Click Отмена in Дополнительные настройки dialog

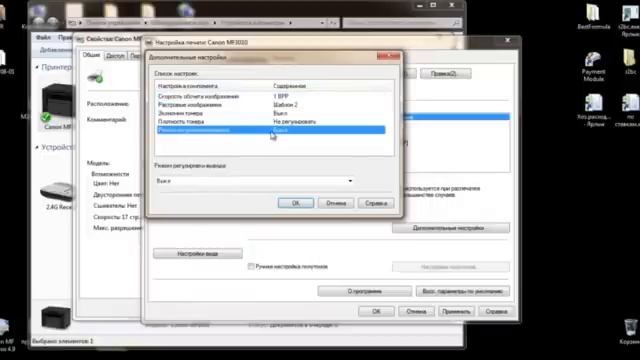point(336,203)
